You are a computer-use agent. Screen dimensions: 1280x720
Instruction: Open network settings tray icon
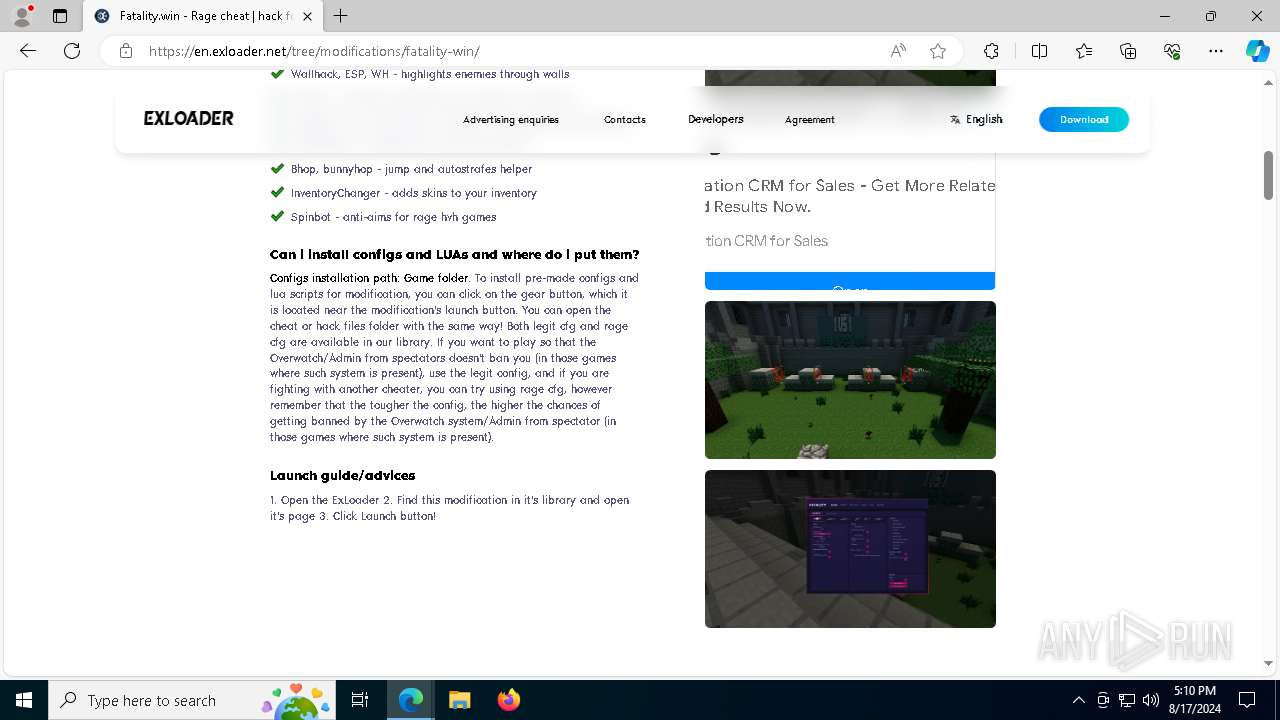pyautogui.click(x=1127, y=700)
